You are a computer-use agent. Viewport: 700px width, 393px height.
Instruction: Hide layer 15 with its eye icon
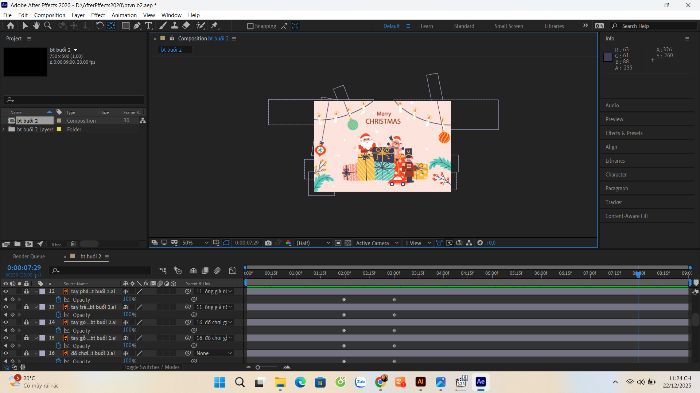pos(6,338)
